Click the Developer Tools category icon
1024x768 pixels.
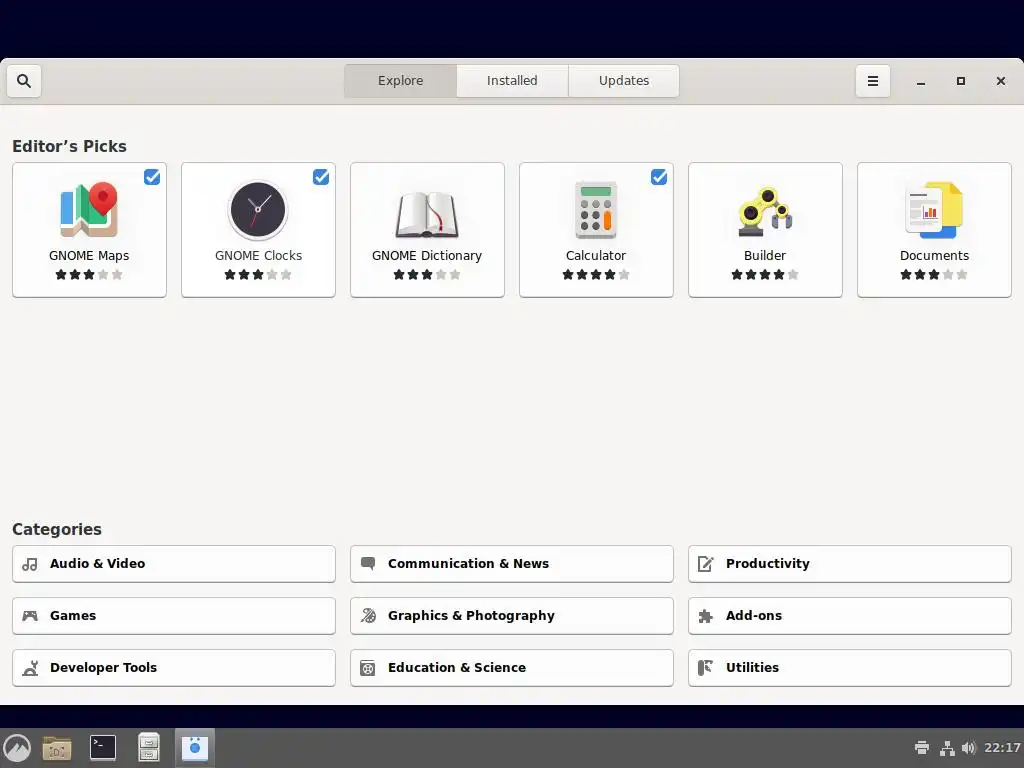point(30,668)
